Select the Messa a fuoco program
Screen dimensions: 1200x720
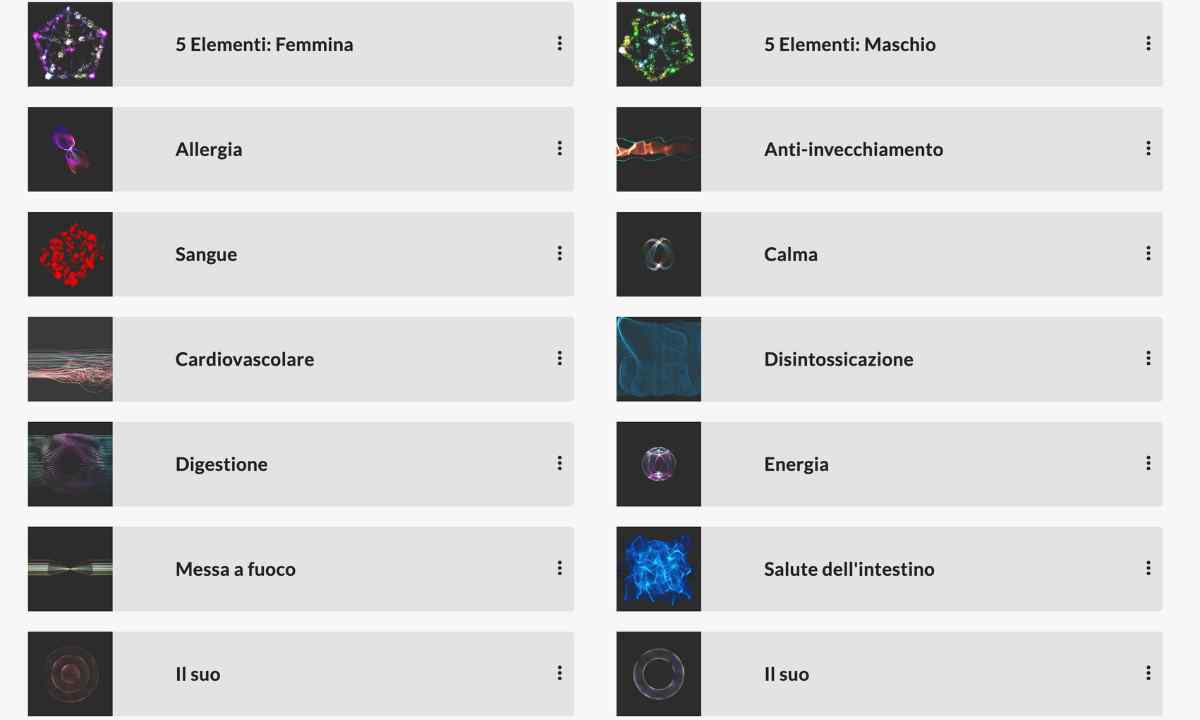301,569
